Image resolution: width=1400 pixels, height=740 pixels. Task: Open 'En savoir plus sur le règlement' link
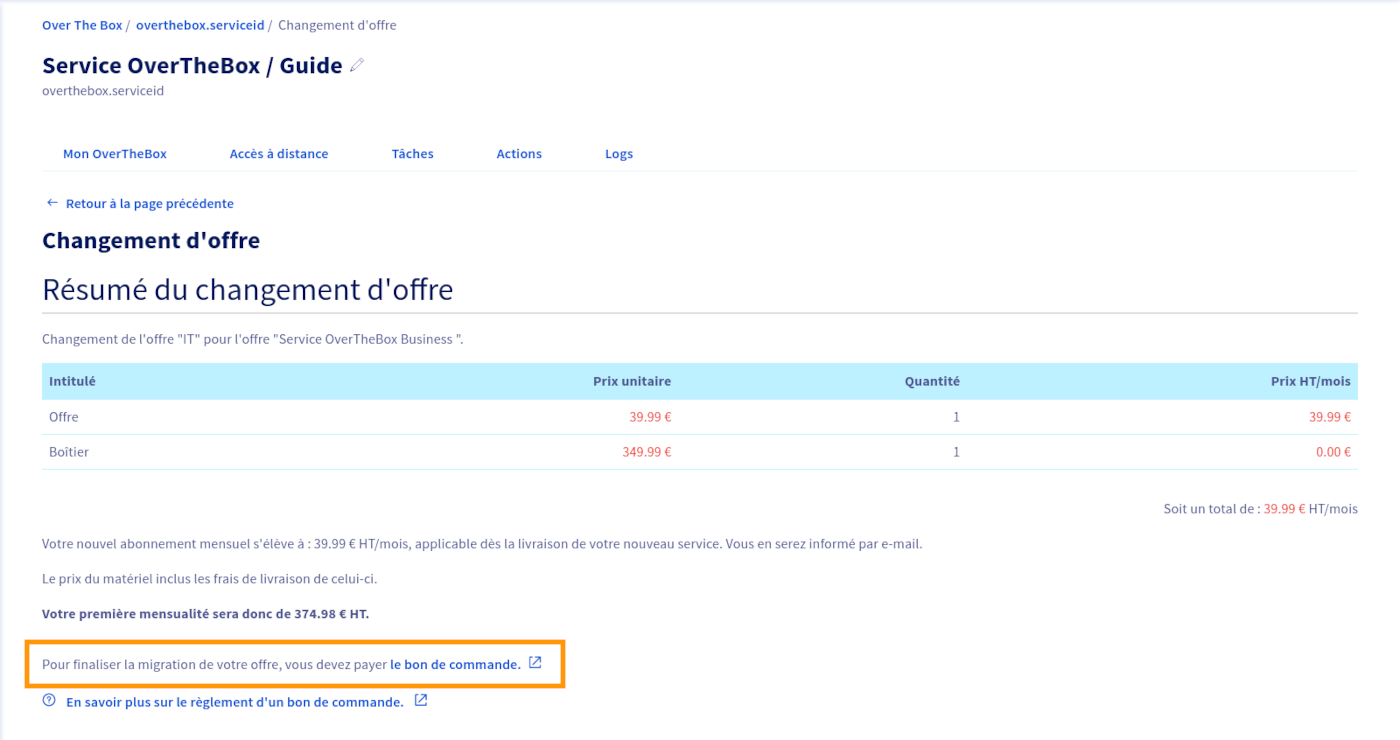point(235,702)
